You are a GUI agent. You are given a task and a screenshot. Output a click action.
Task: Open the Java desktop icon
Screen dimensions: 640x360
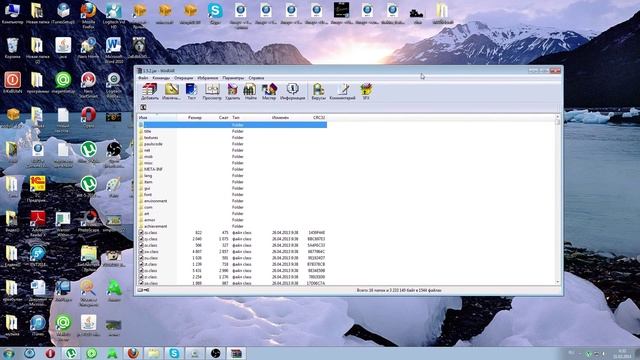pyautogui.click(x=63, y=48)
